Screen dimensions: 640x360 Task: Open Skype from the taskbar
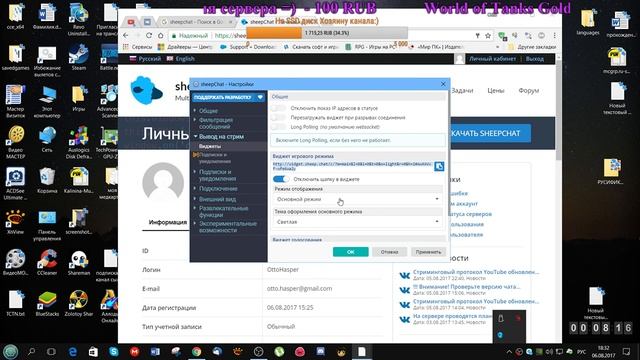click(114, 351)
